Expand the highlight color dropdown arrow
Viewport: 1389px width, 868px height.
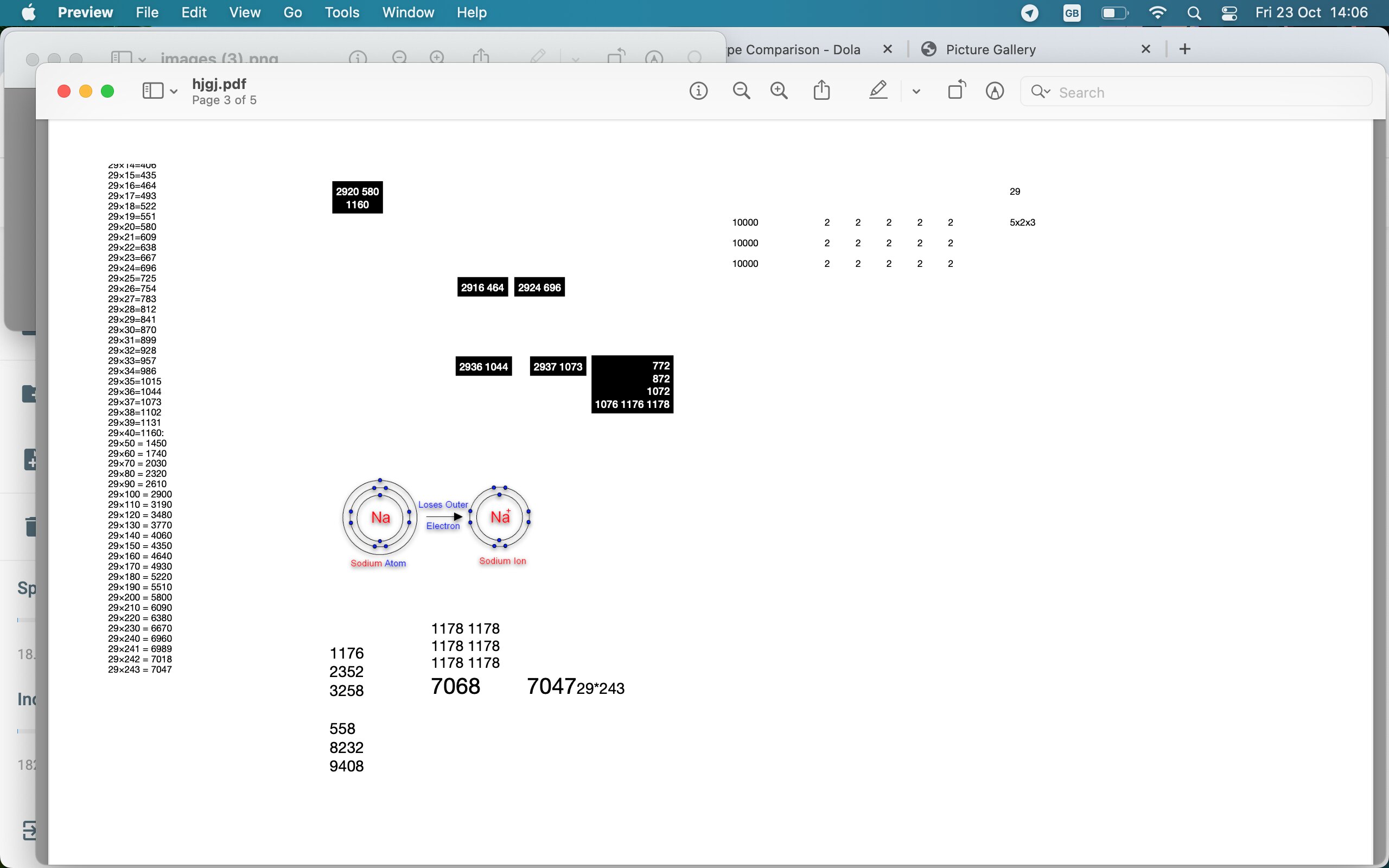click(916, 91)
